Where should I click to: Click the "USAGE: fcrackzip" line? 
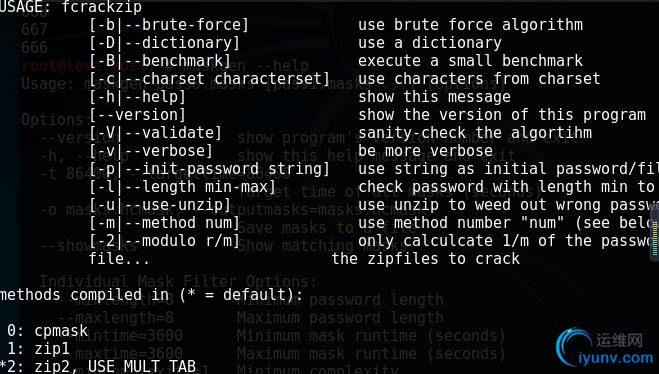click(x=71, y=7)
